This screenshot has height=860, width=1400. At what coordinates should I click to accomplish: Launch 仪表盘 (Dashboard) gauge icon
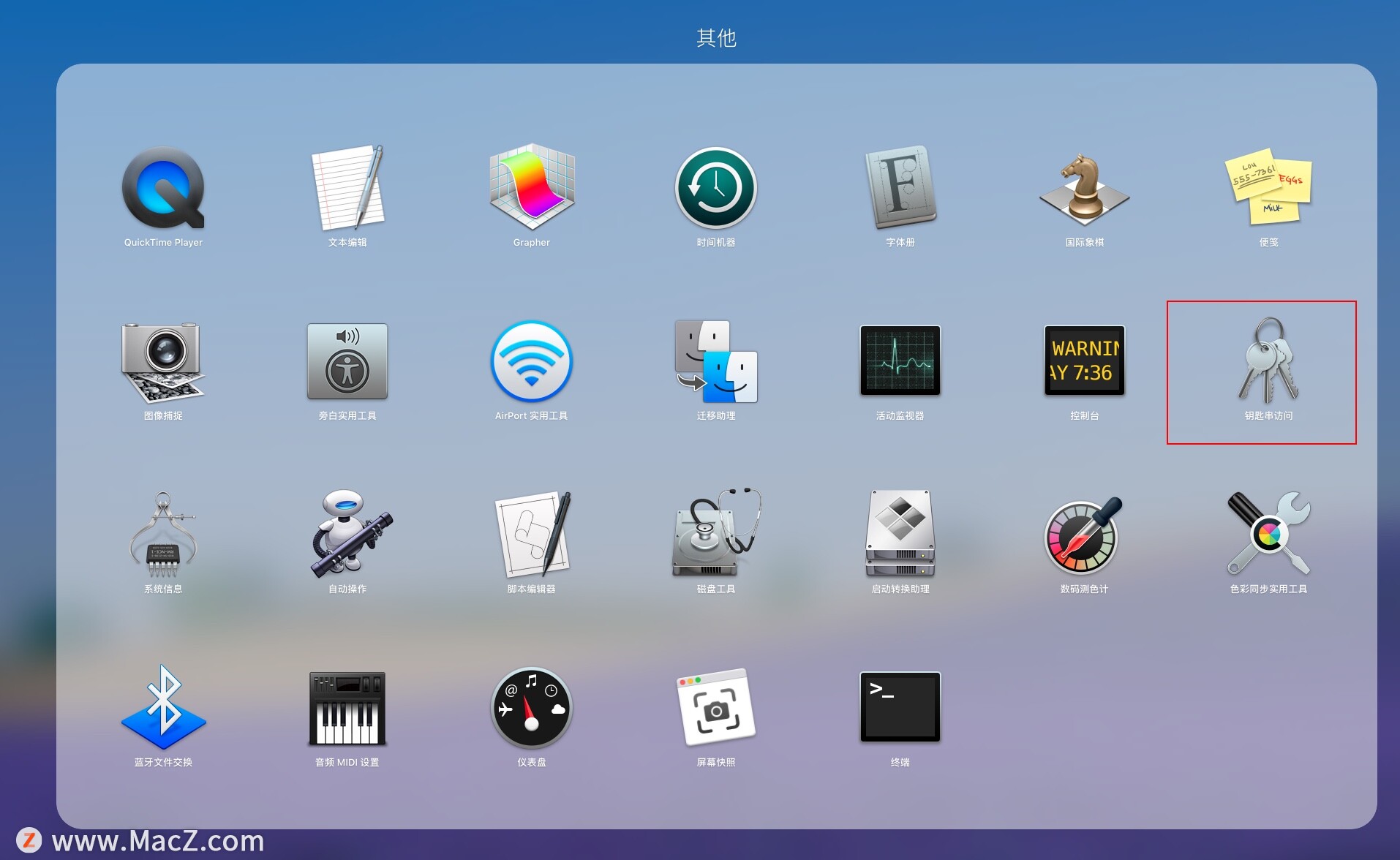click(x=532, y=708)
